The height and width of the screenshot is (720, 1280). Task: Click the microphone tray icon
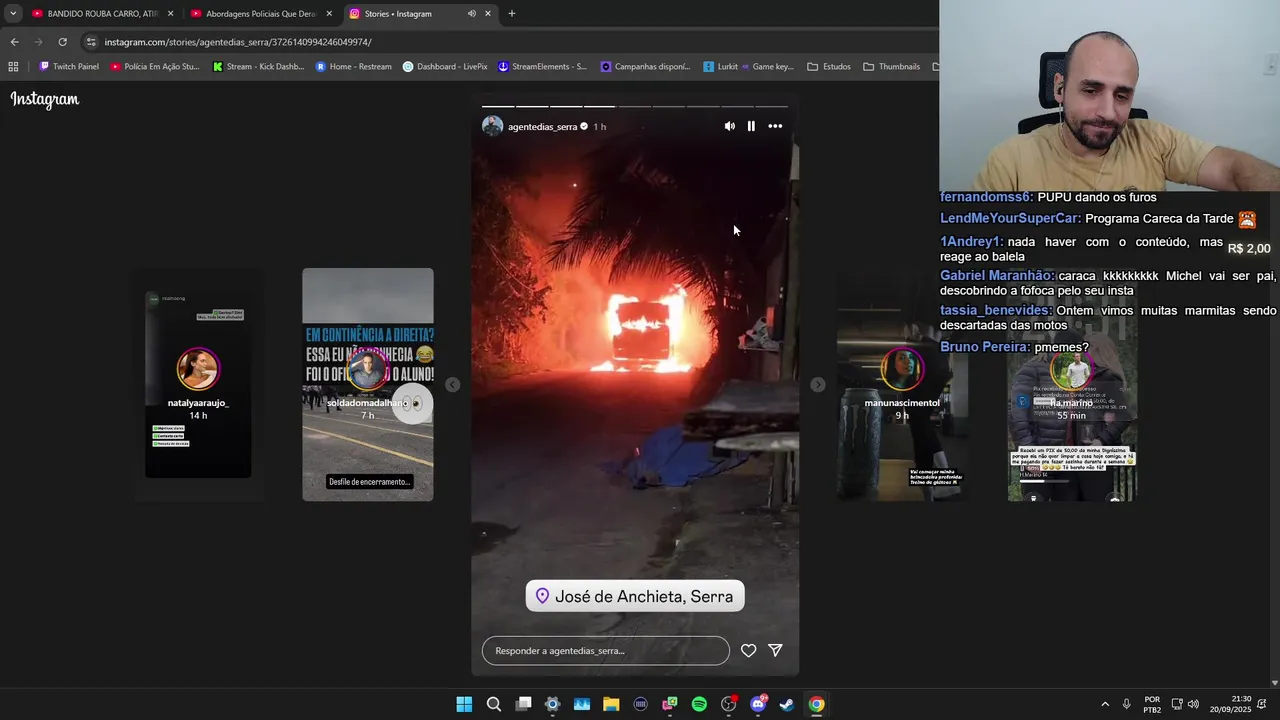click(x=1126, y=704)
